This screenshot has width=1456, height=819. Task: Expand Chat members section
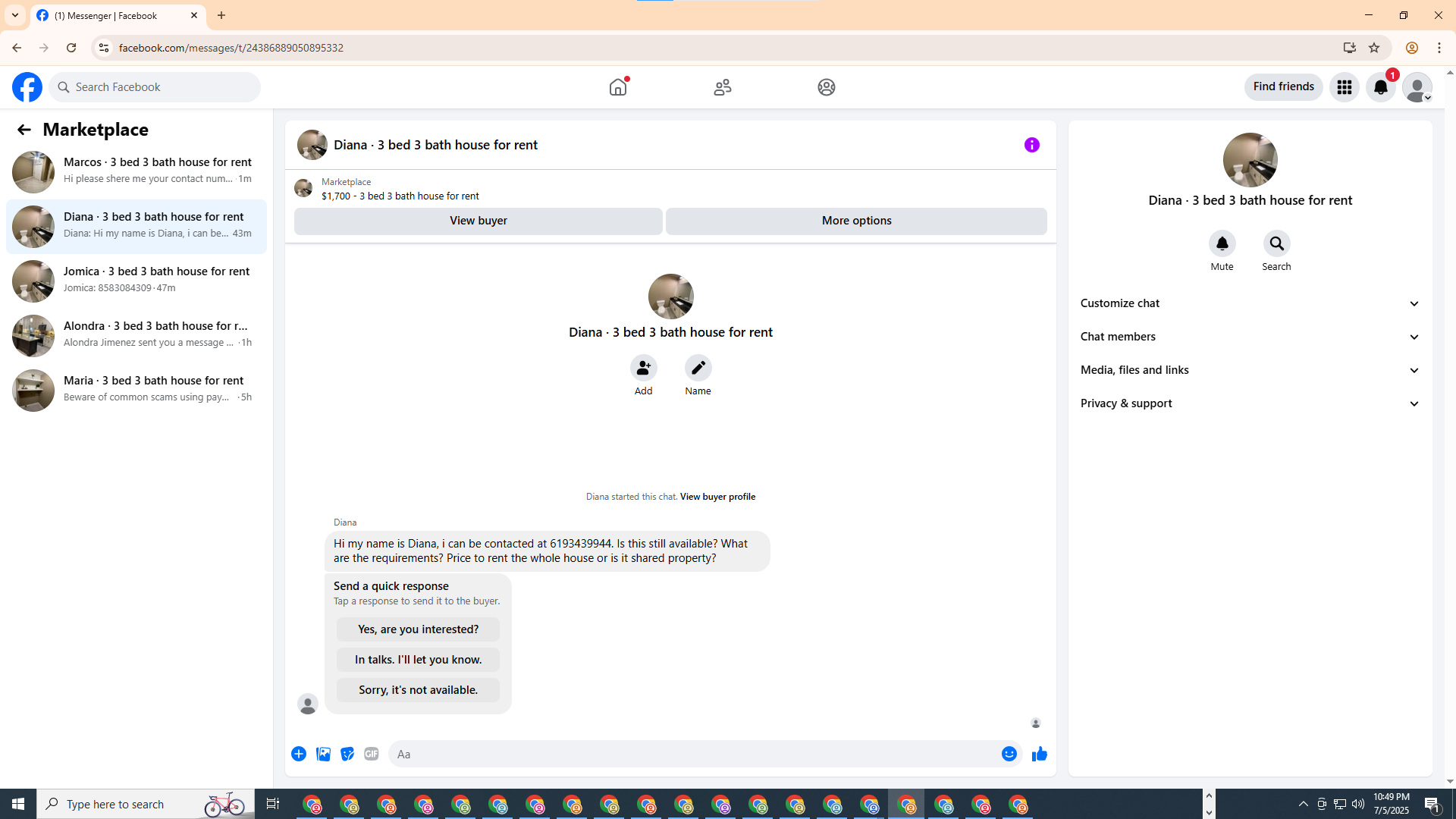click(1250, 337)
